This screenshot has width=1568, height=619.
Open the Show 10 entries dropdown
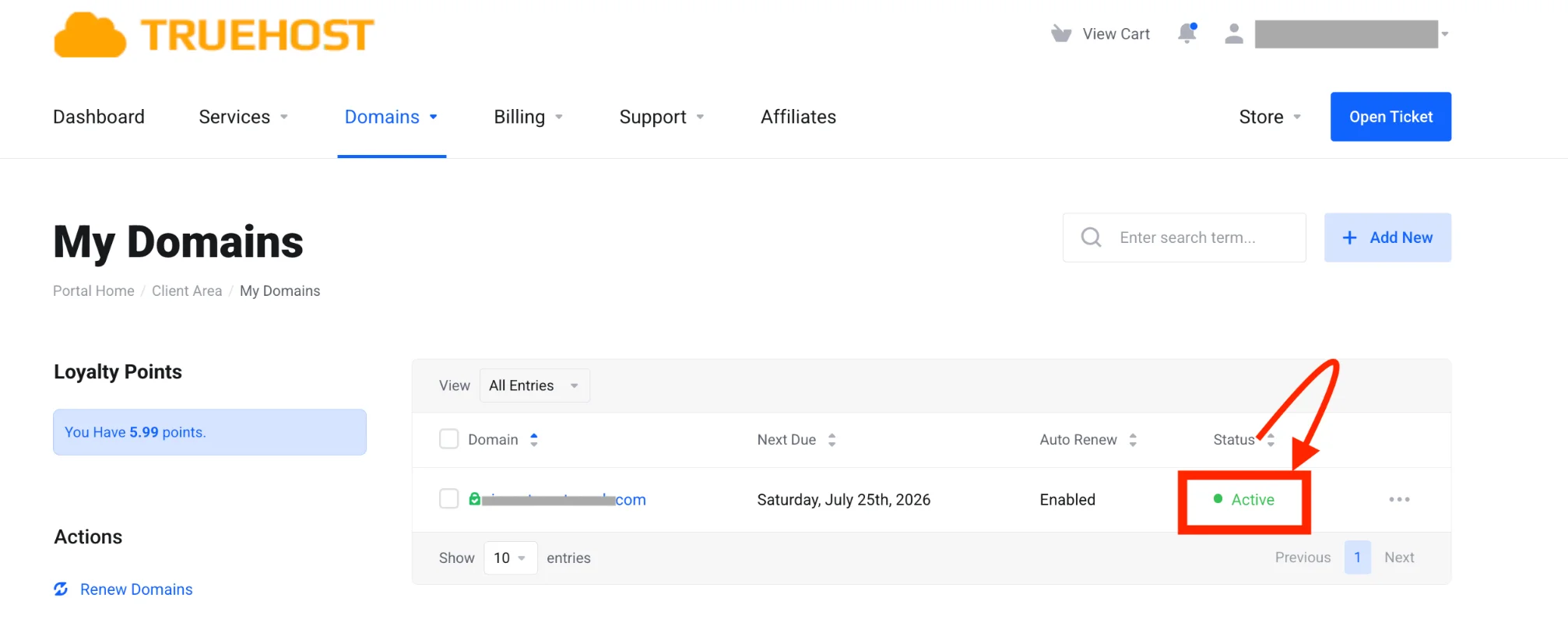511,557
